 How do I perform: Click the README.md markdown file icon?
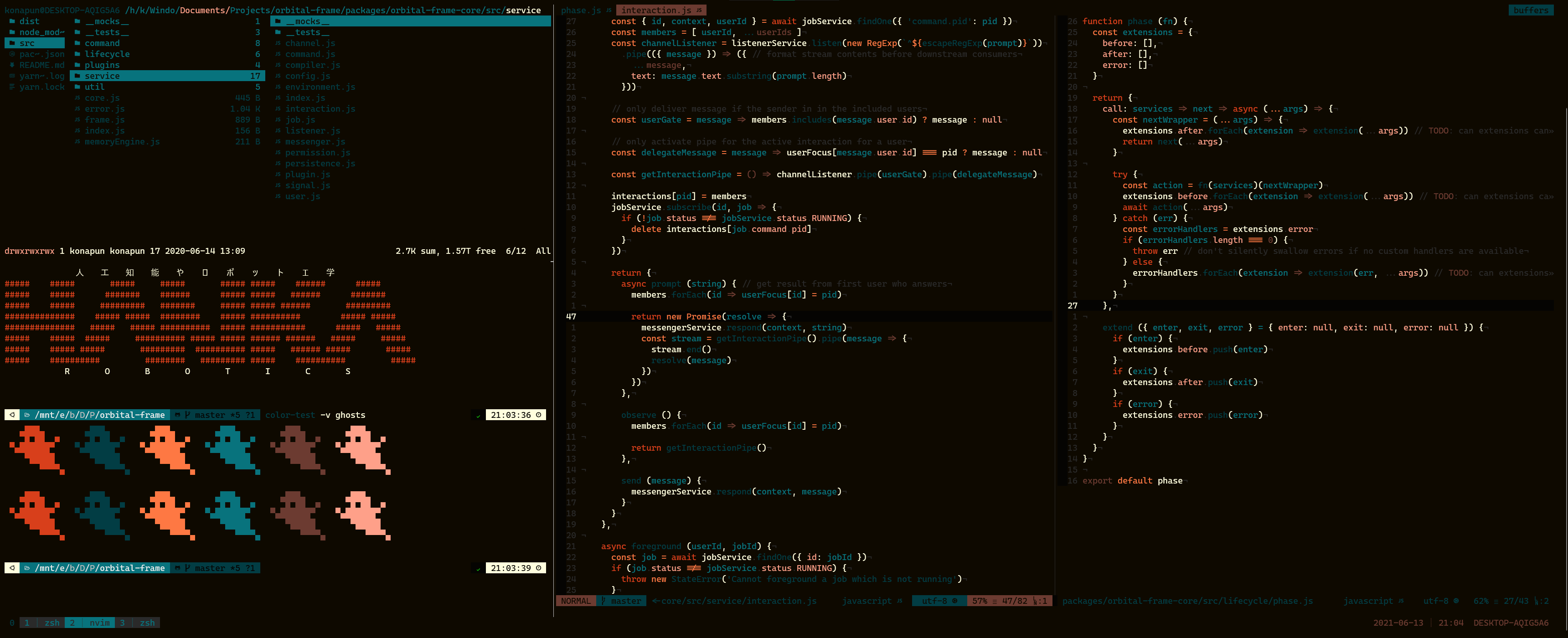click(x=11, y=65)
